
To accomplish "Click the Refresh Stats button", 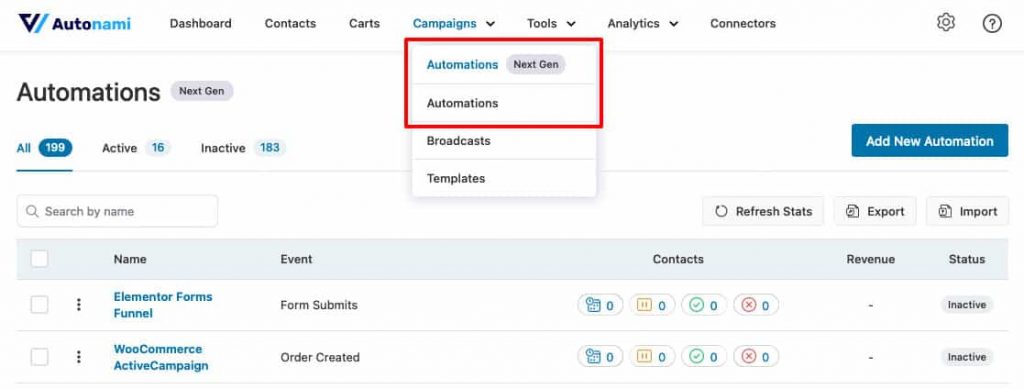I will (x=763, y=211).
